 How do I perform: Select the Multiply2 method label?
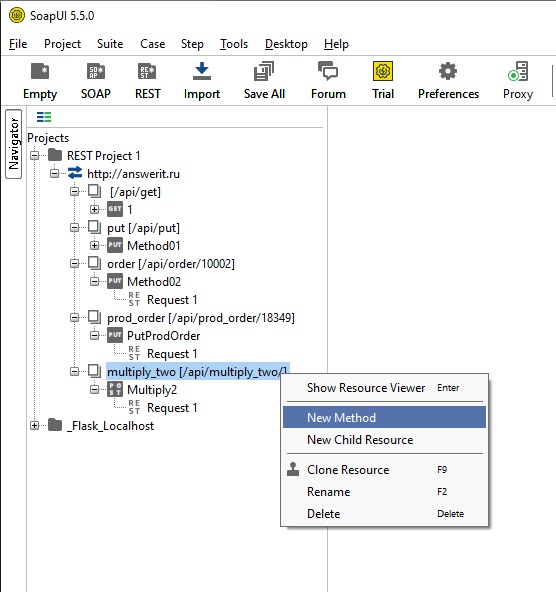[152, 389]
